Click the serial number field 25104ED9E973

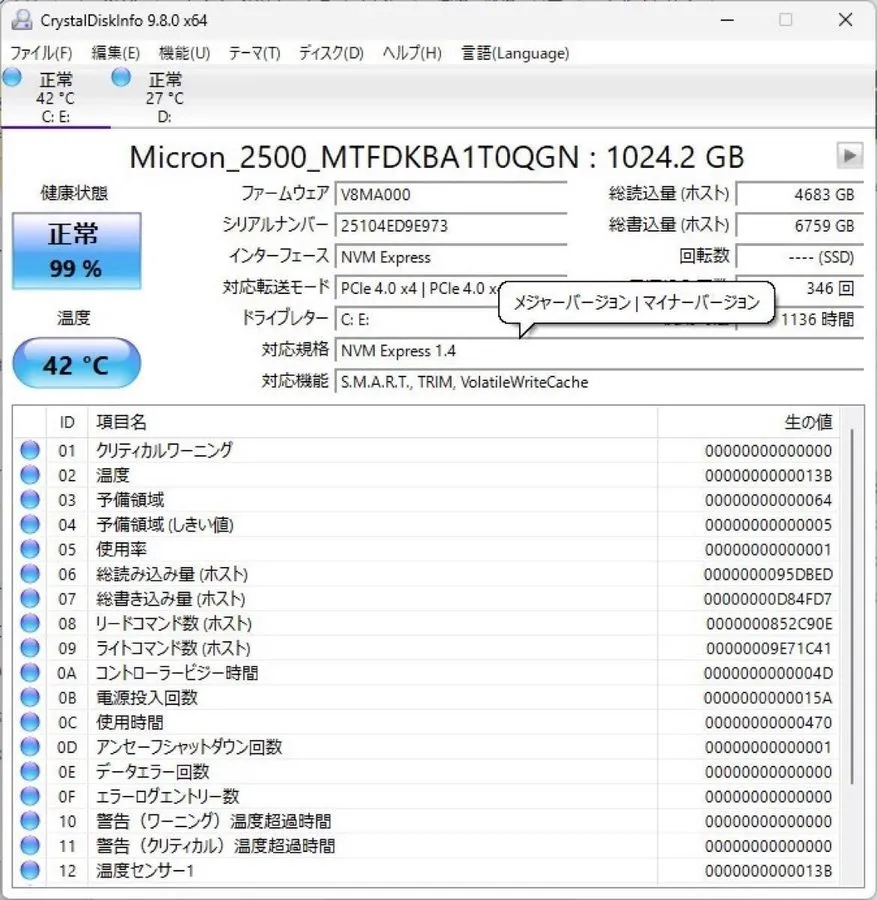click(451, 226)
